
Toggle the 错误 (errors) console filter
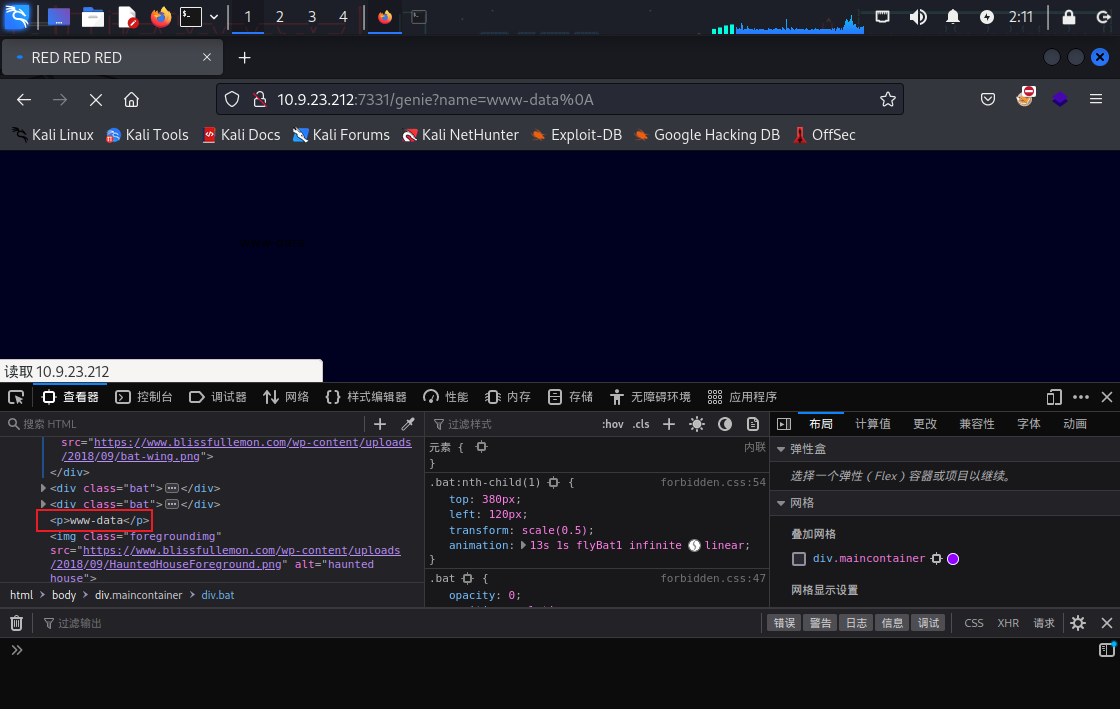[784, 623]
